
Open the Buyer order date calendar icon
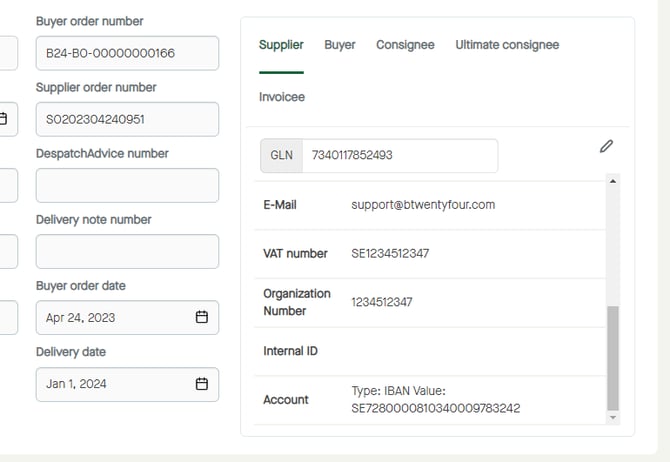click(202, 317)
